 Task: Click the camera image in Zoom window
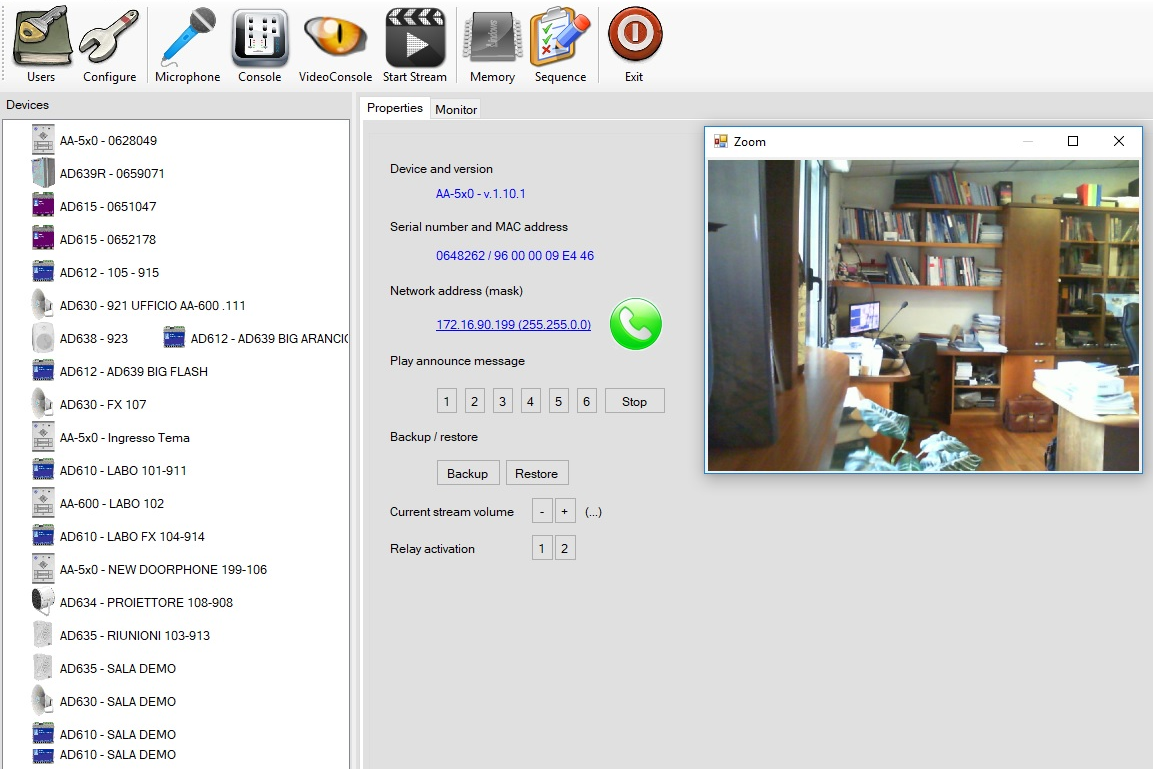[x=923, y=315]
